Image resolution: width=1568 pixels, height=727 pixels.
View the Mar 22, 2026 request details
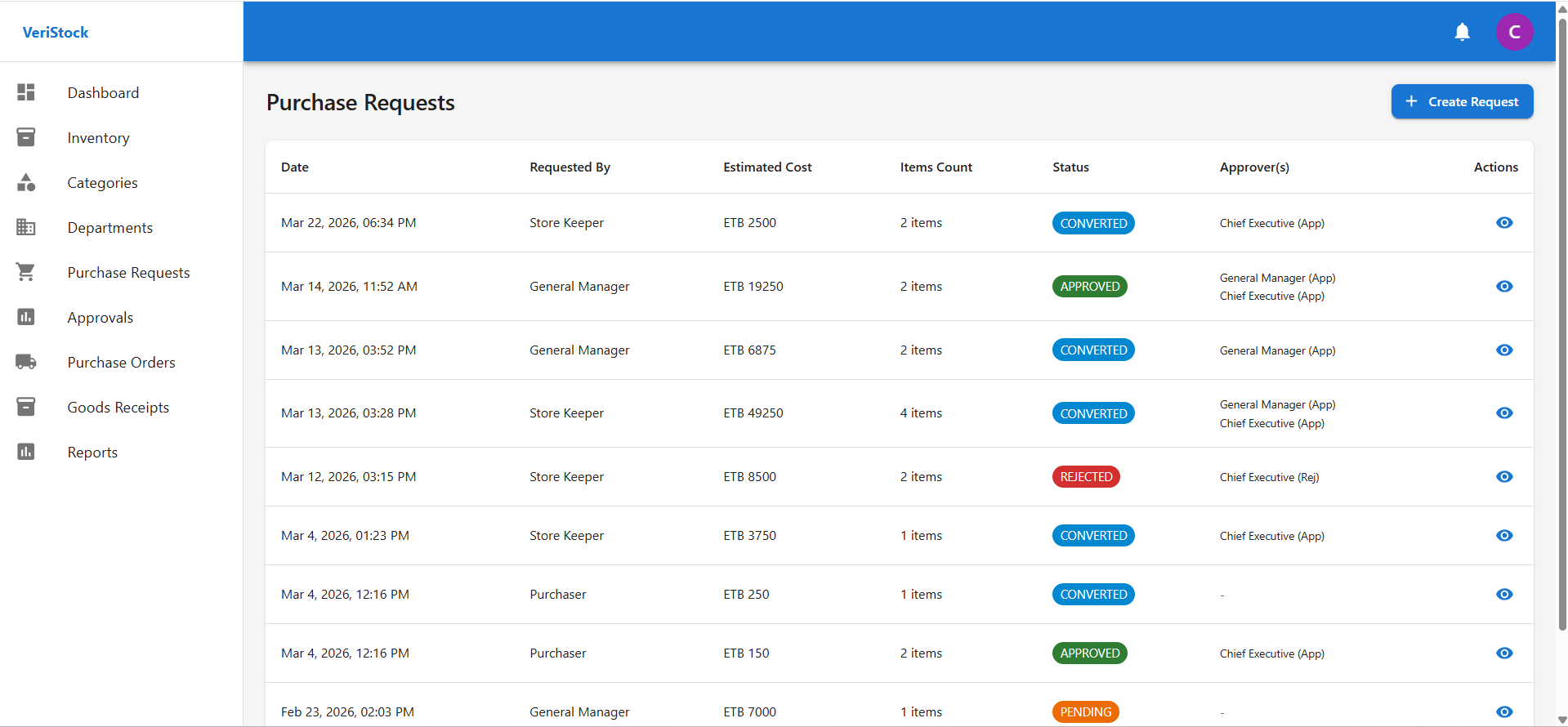click(x=1503, y=223)
